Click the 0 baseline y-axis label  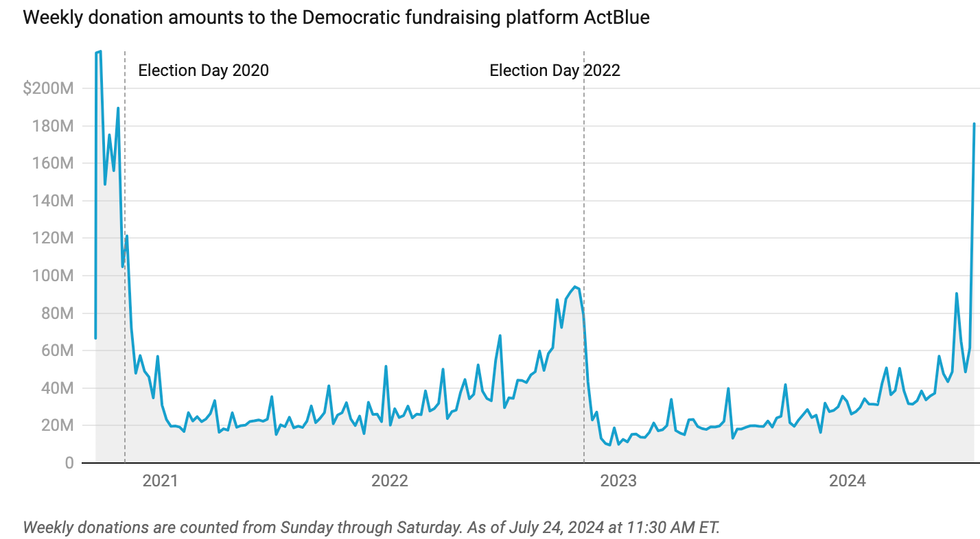pos(68,463)
